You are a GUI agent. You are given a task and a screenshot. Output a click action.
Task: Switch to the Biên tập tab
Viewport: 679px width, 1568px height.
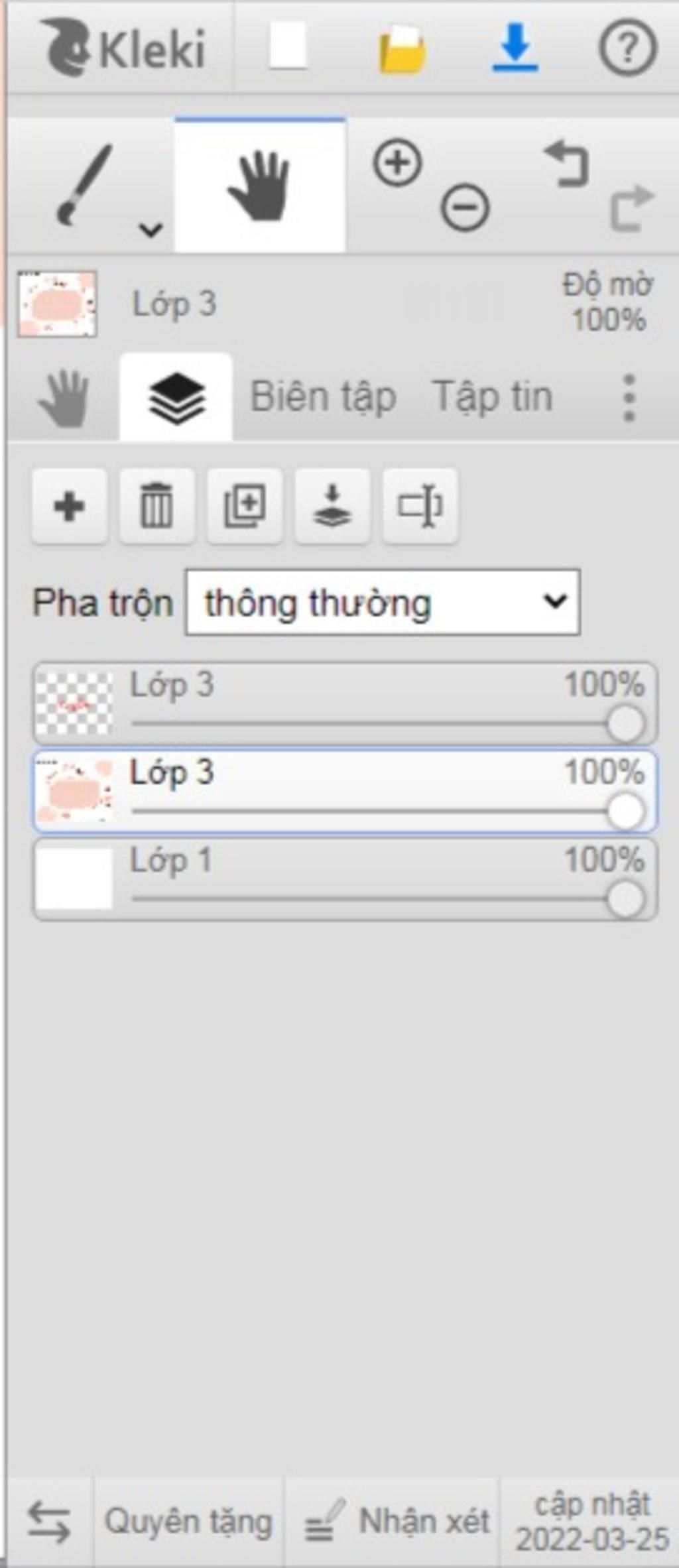(323, 397)
